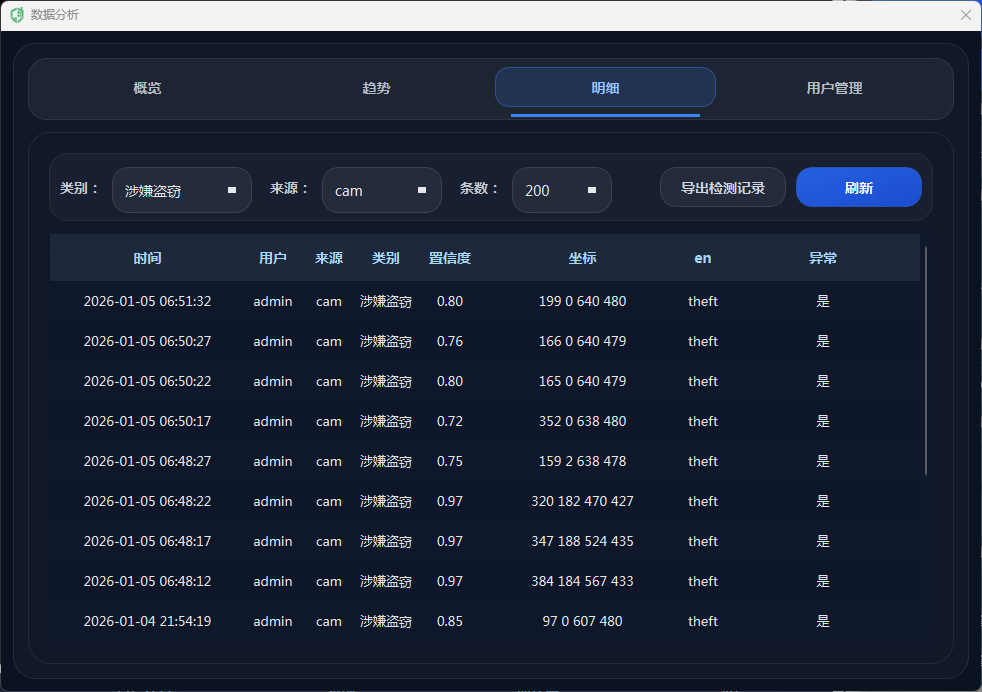
Task: Select the timestamp 2026-01-05 06:48:22
Action: coord(147,502)
